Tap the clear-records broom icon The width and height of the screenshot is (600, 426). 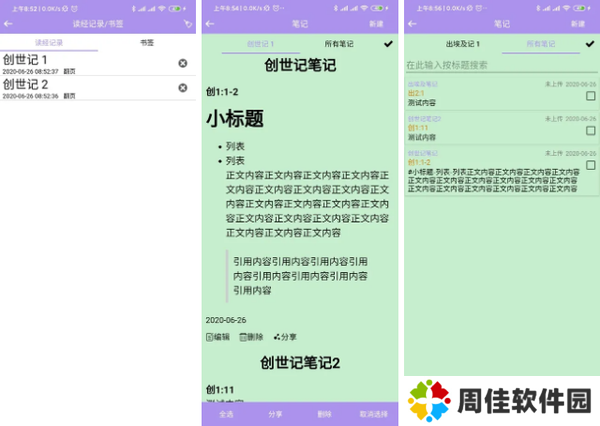pyautogui.click(x=188, y=24)
